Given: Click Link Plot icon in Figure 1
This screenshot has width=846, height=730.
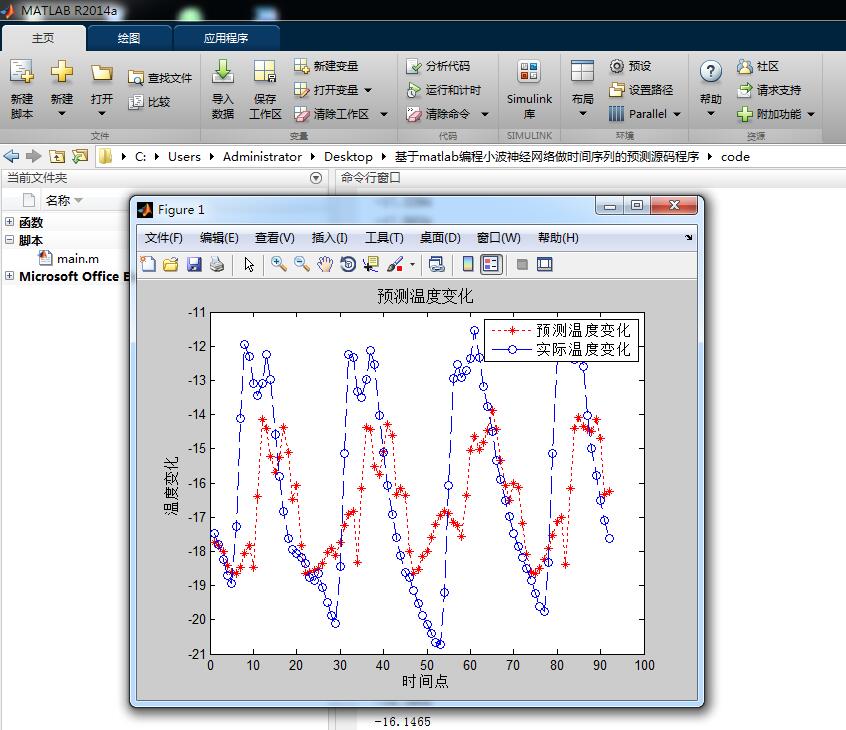Looking at the screenshot, I should (x=436, y=264).
